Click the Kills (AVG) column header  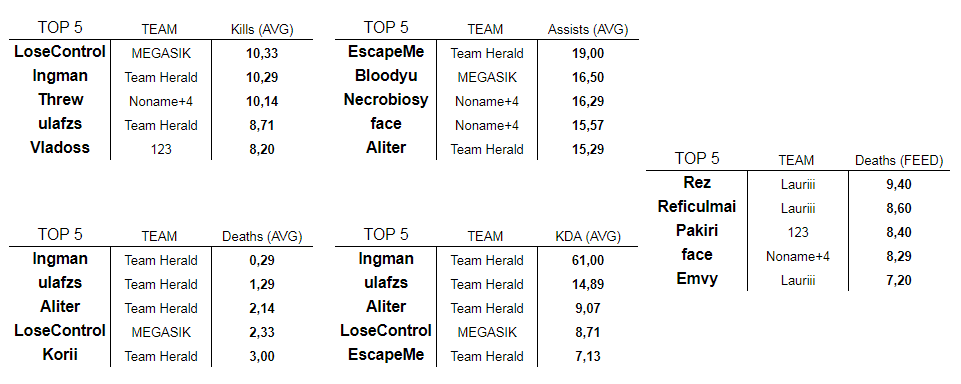[x=262, y=29]
